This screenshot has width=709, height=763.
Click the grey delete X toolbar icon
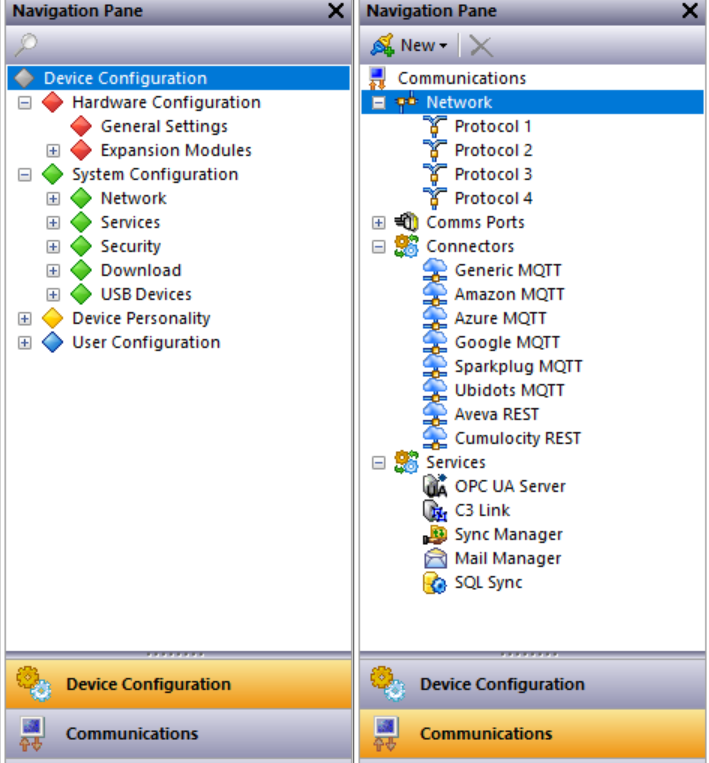tap(481, 45)
